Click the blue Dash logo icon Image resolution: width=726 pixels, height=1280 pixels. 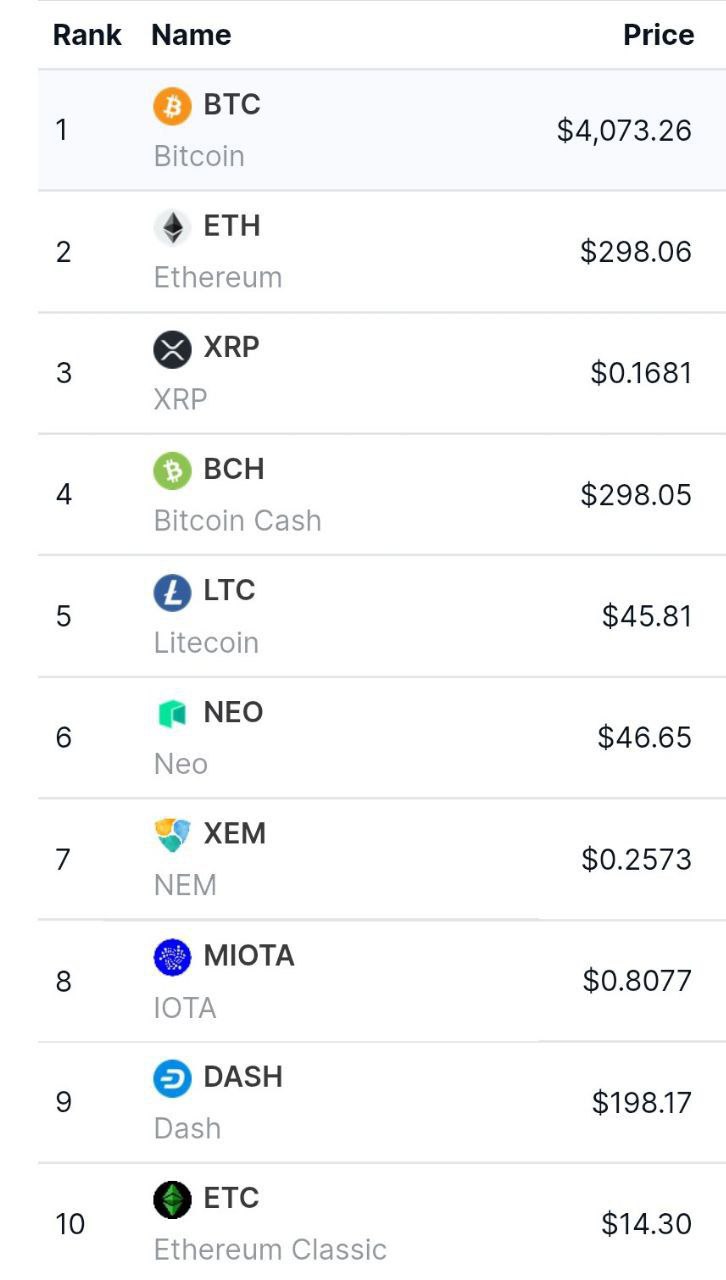click(x=172, y=1078)
